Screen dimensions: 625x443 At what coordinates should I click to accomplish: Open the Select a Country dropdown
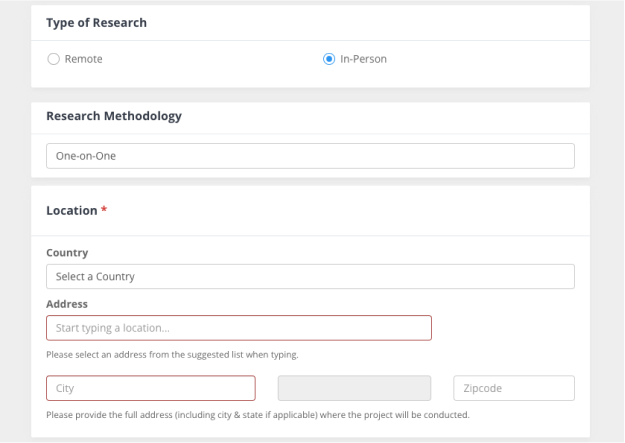(310, 276)
